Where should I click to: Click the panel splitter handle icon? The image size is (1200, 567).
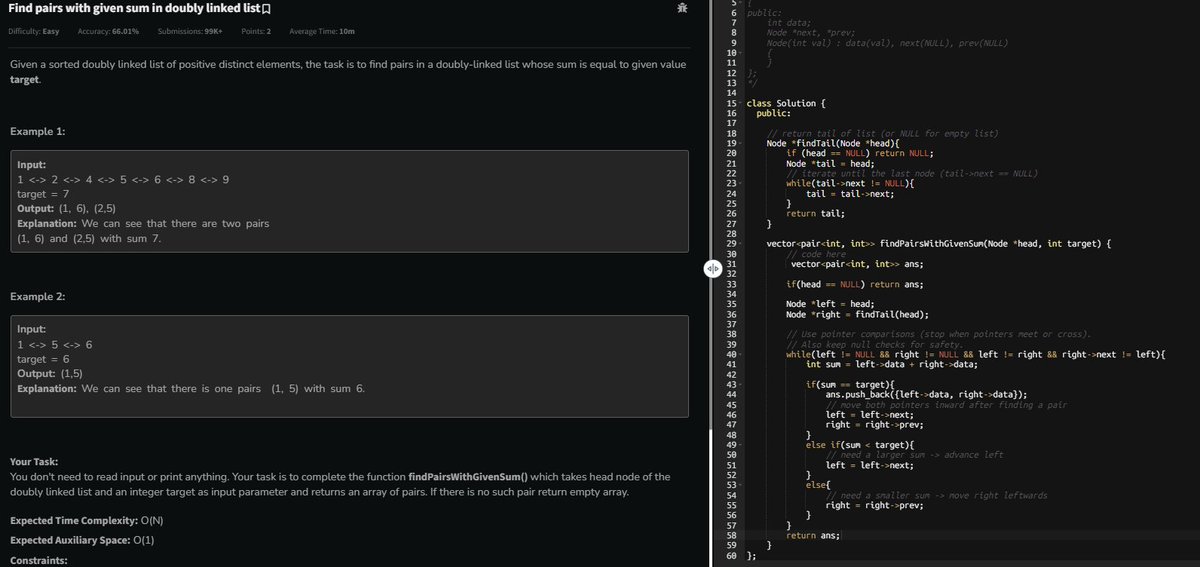coord(712,269)
